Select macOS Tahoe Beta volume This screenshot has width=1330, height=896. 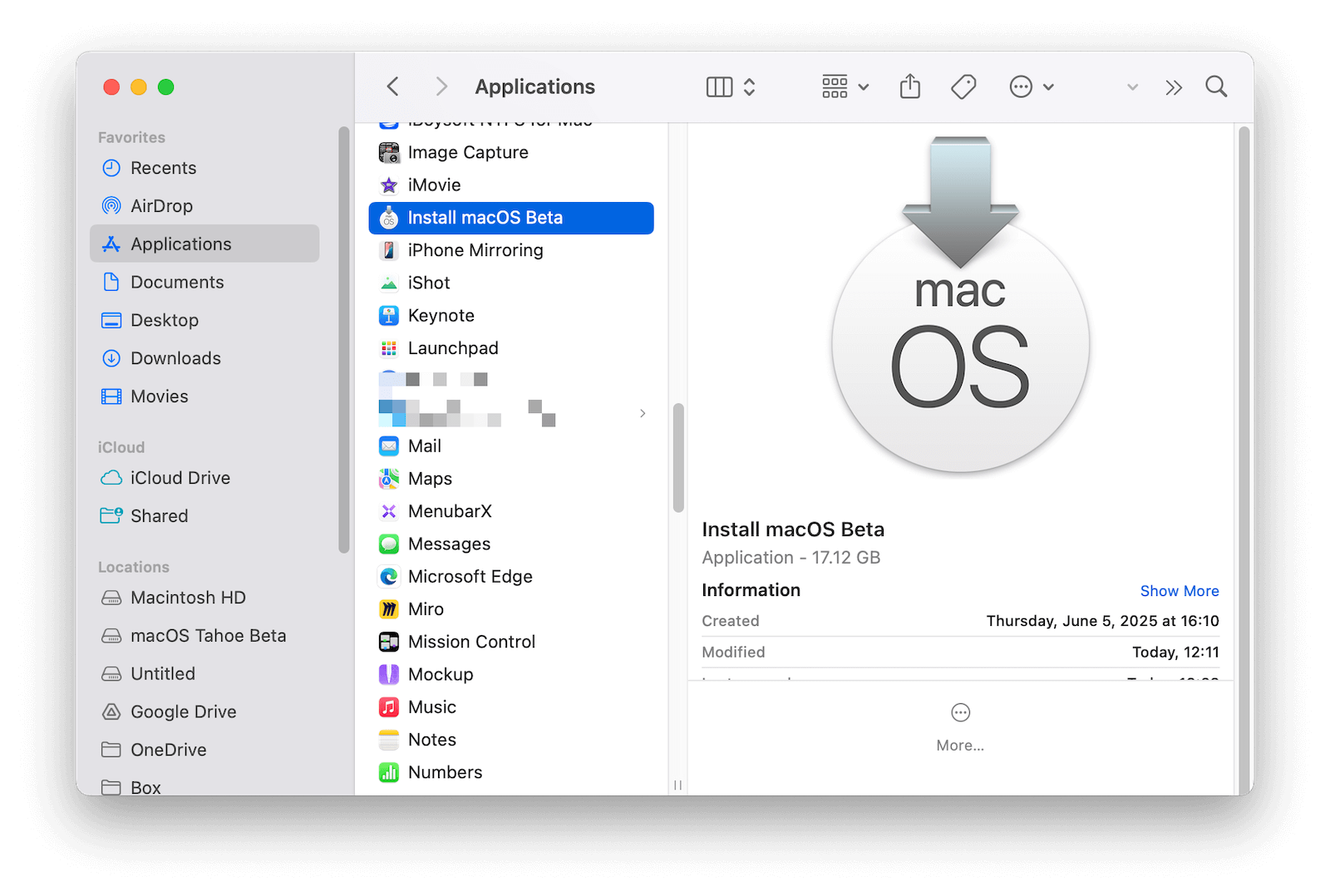204,636
